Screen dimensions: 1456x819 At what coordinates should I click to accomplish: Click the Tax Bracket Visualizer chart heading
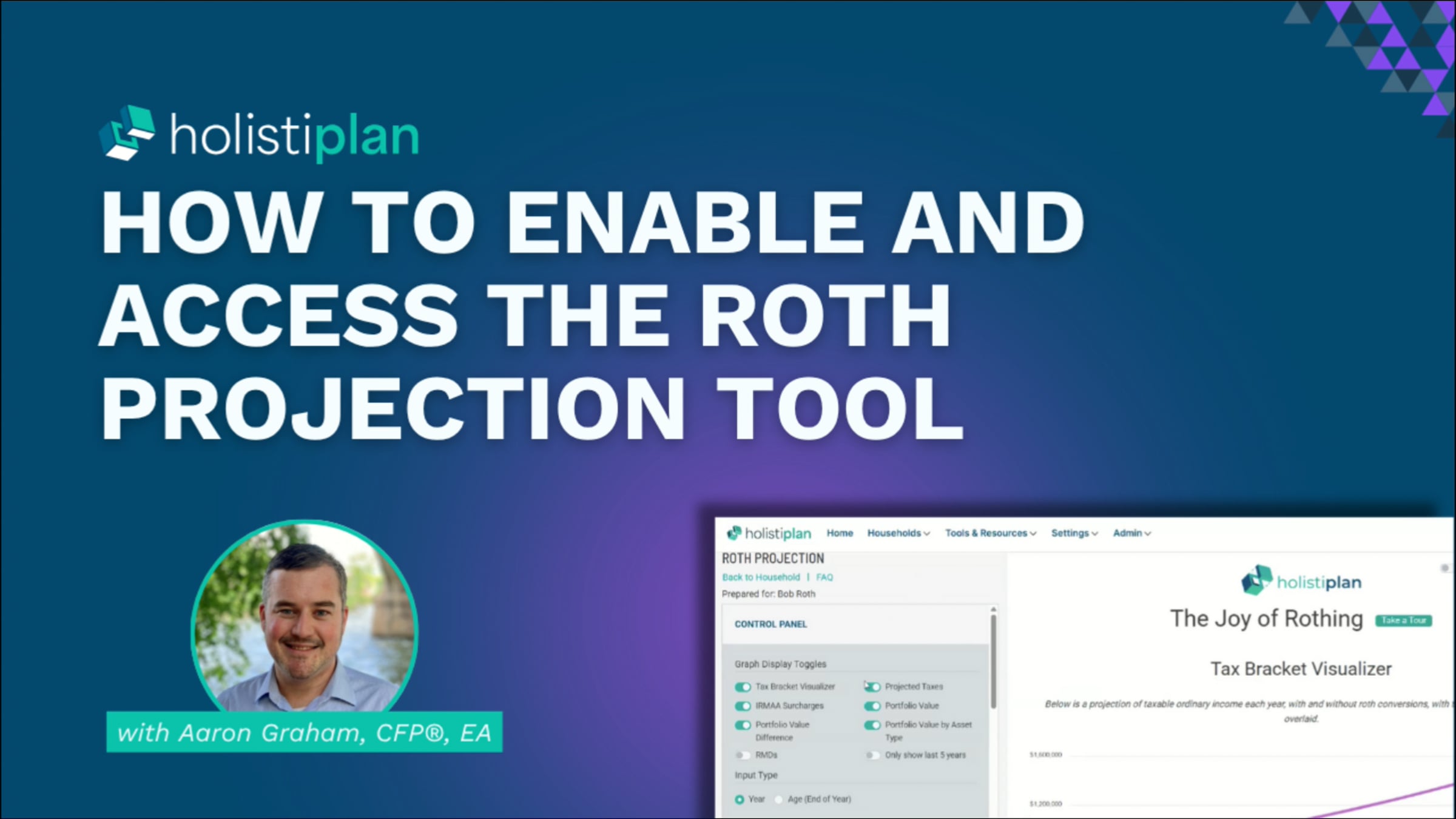[1301, 669]
